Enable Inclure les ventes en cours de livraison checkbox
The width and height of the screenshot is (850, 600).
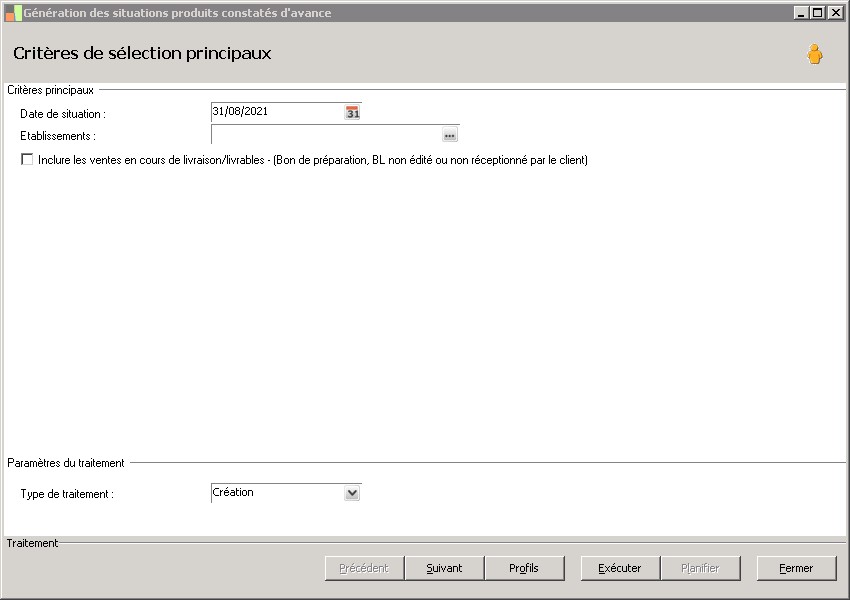tap(27, 159)
